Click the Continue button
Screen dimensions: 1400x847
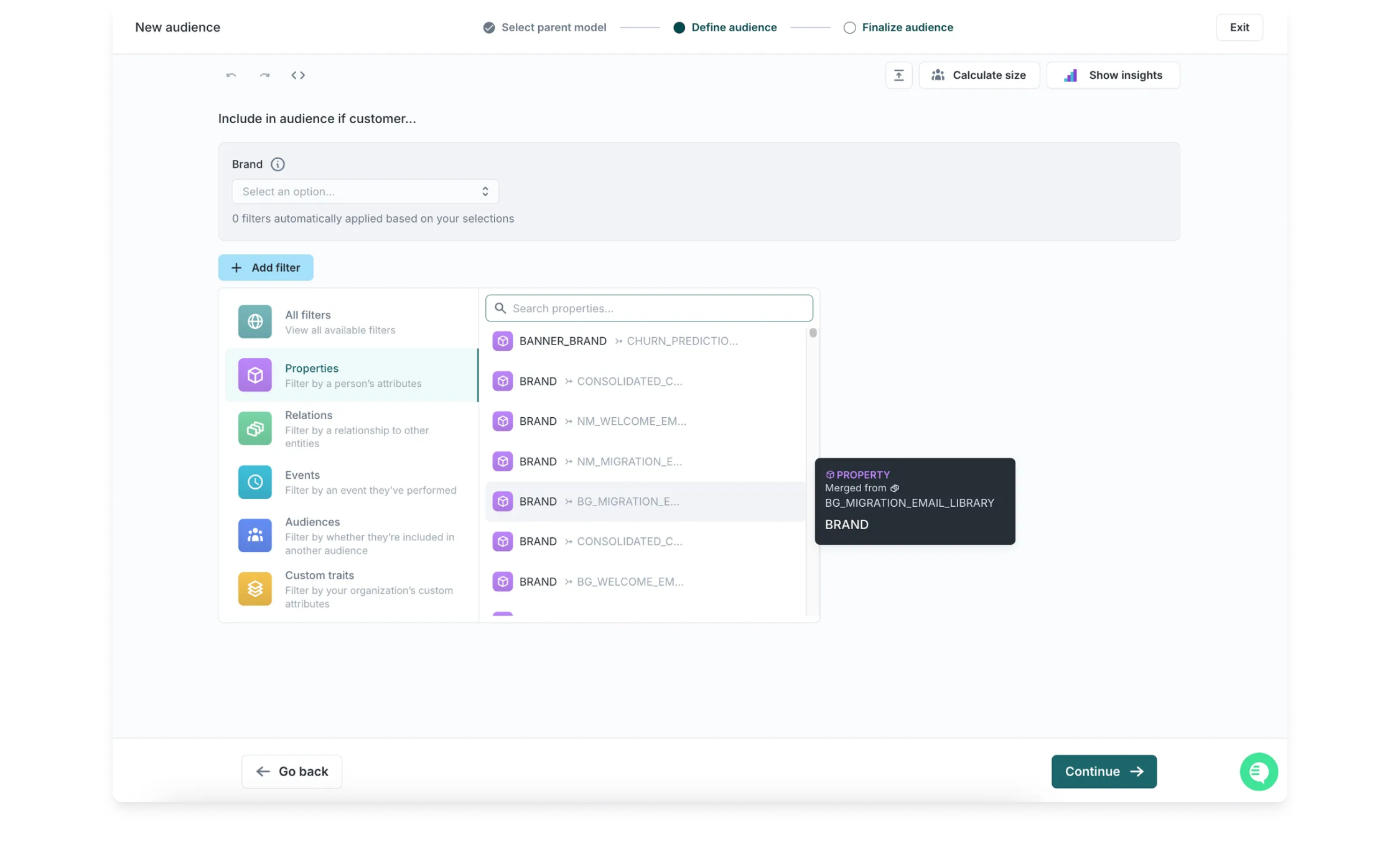pos(1103,771)
